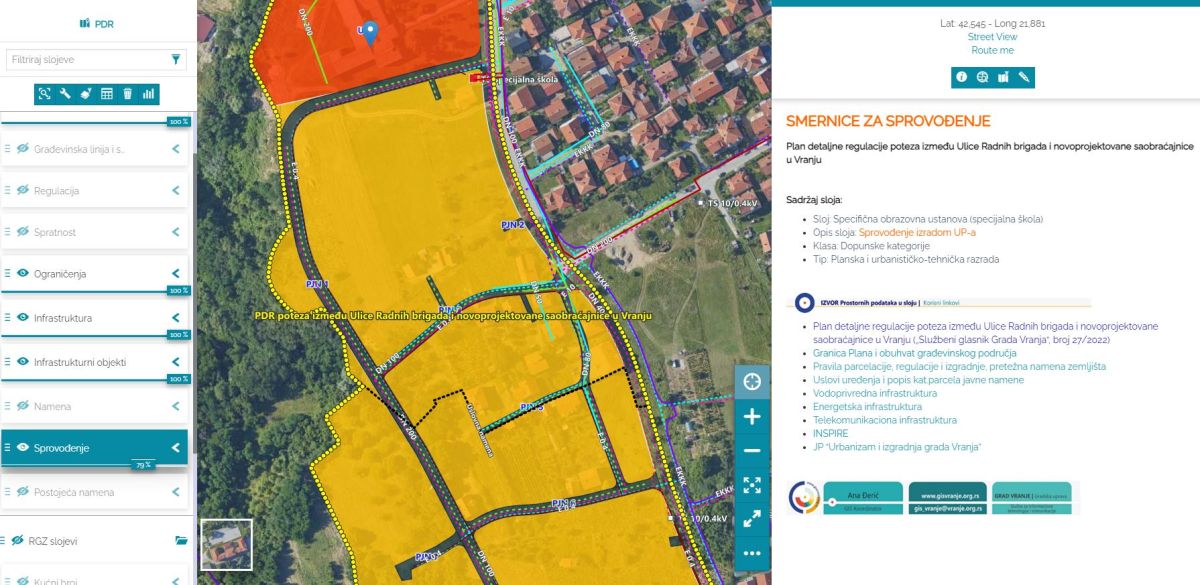Click the Filtriraj slojeve search field
Viewport: 1200px width, 585px height.
coord(88,60)
